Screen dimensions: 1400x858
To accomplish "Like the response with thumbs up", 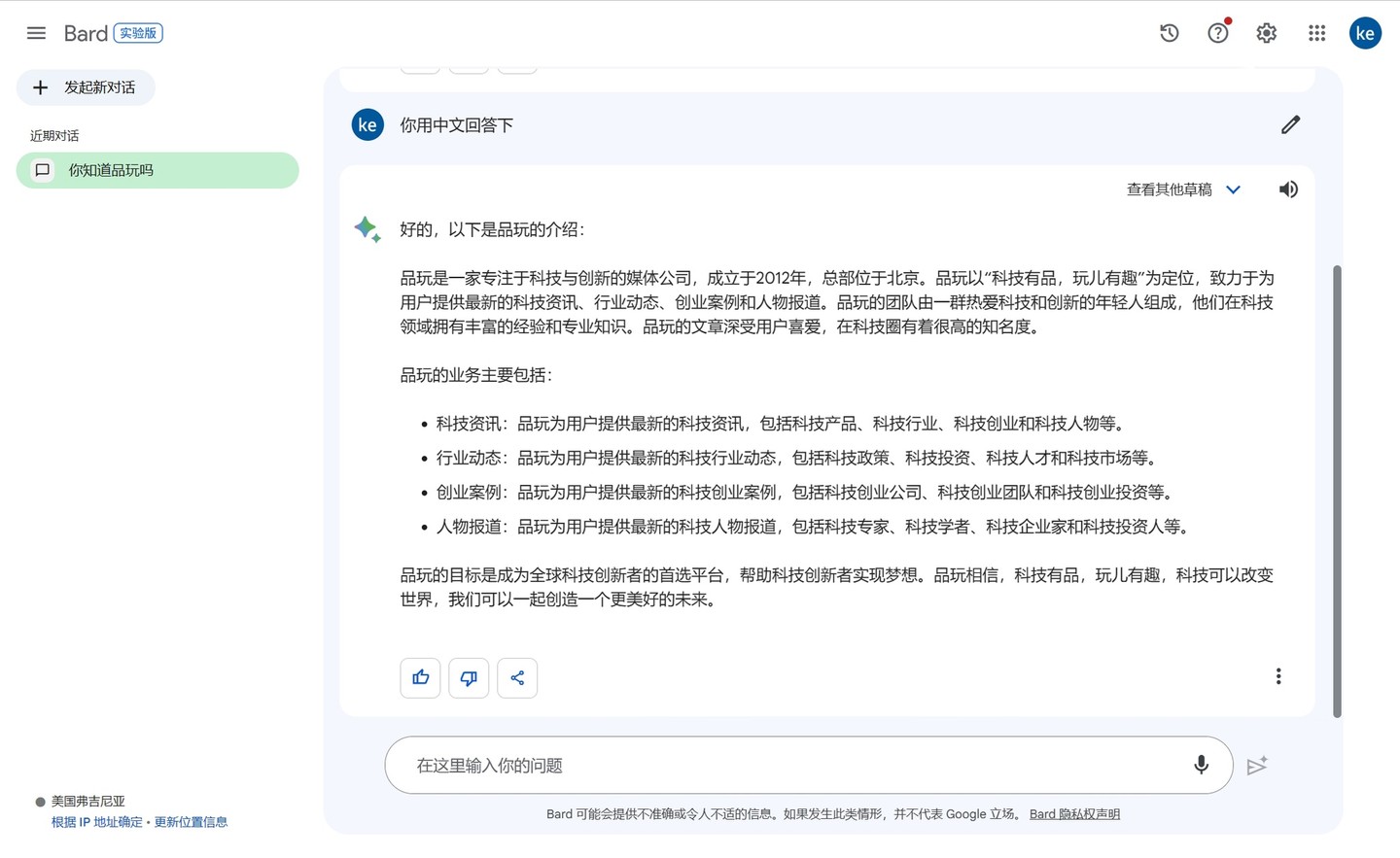I will point(420,677).
